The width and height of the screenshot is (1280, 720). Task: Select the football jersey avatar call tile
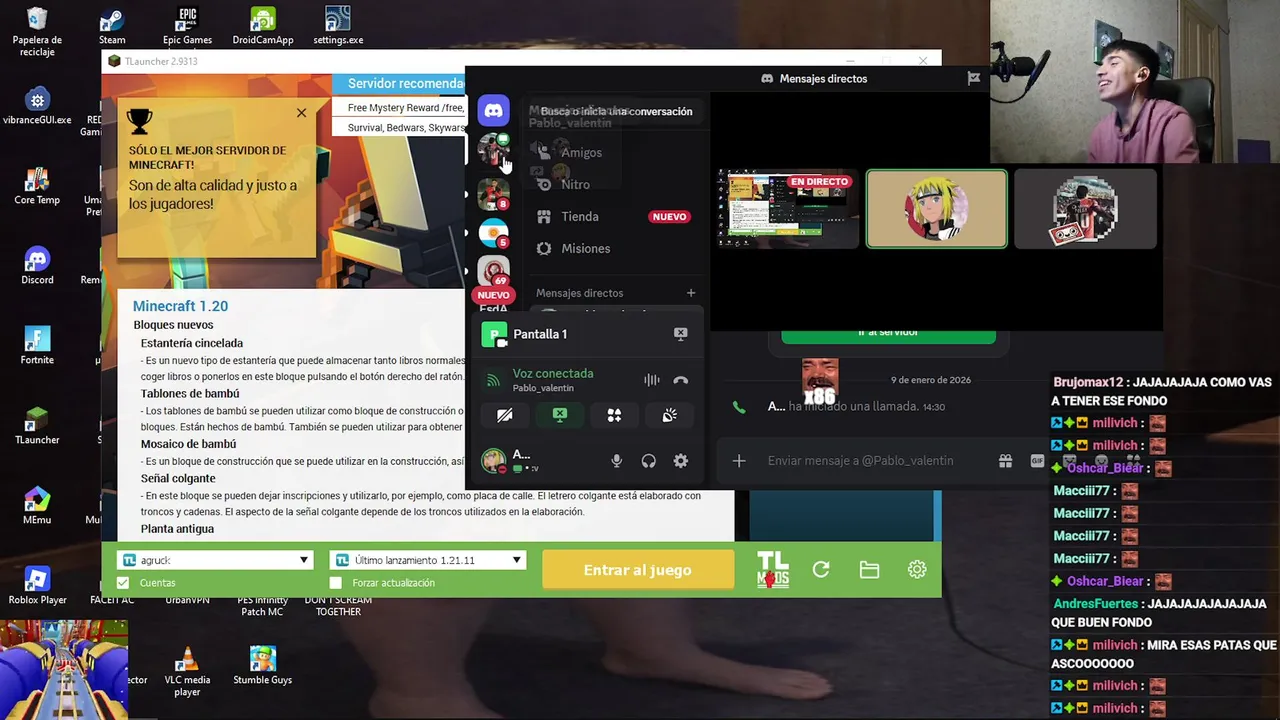[1085, 208]
